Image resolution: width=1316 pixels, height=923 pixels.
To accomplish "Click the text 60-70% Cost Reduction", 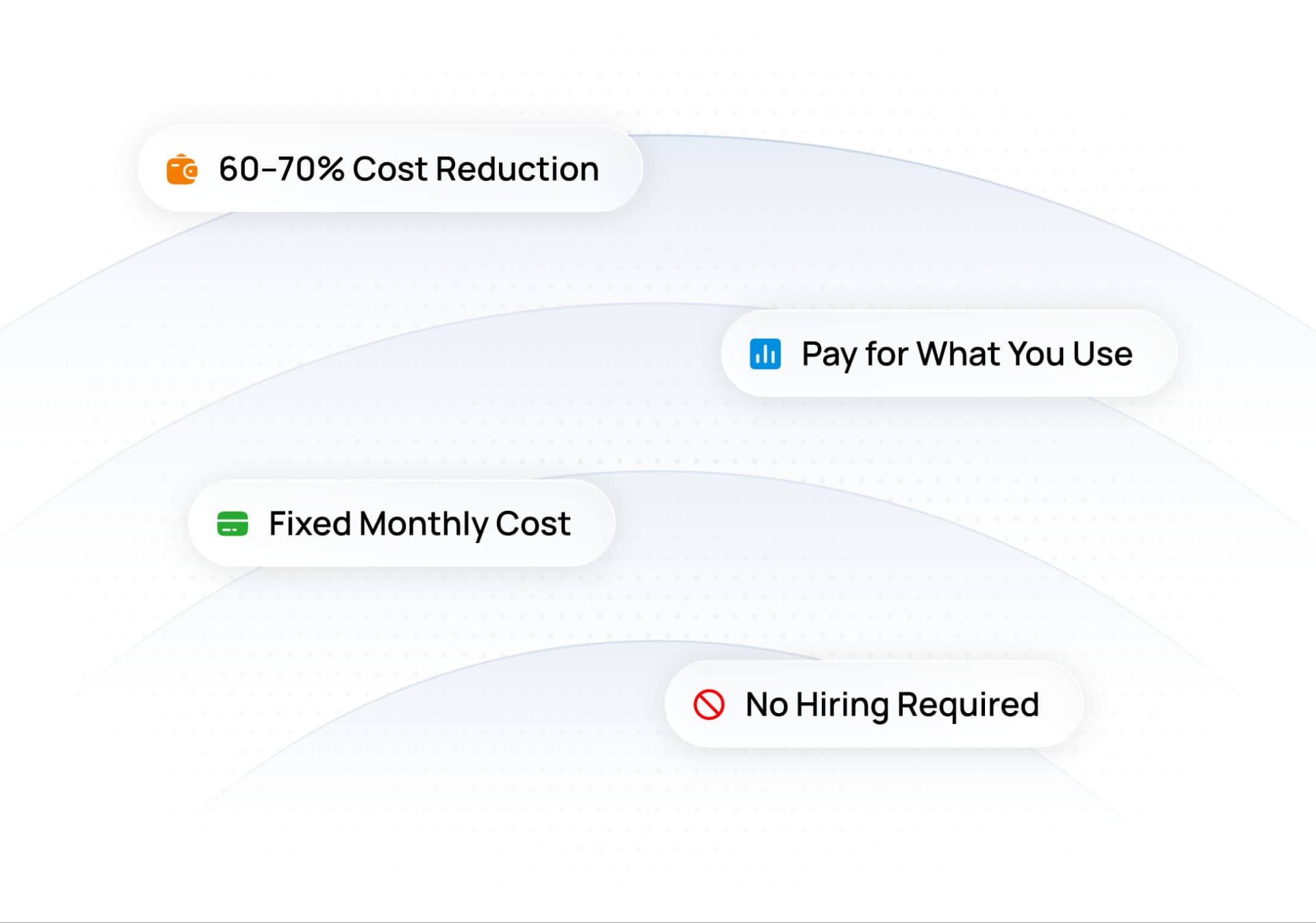I will (407, 169).
